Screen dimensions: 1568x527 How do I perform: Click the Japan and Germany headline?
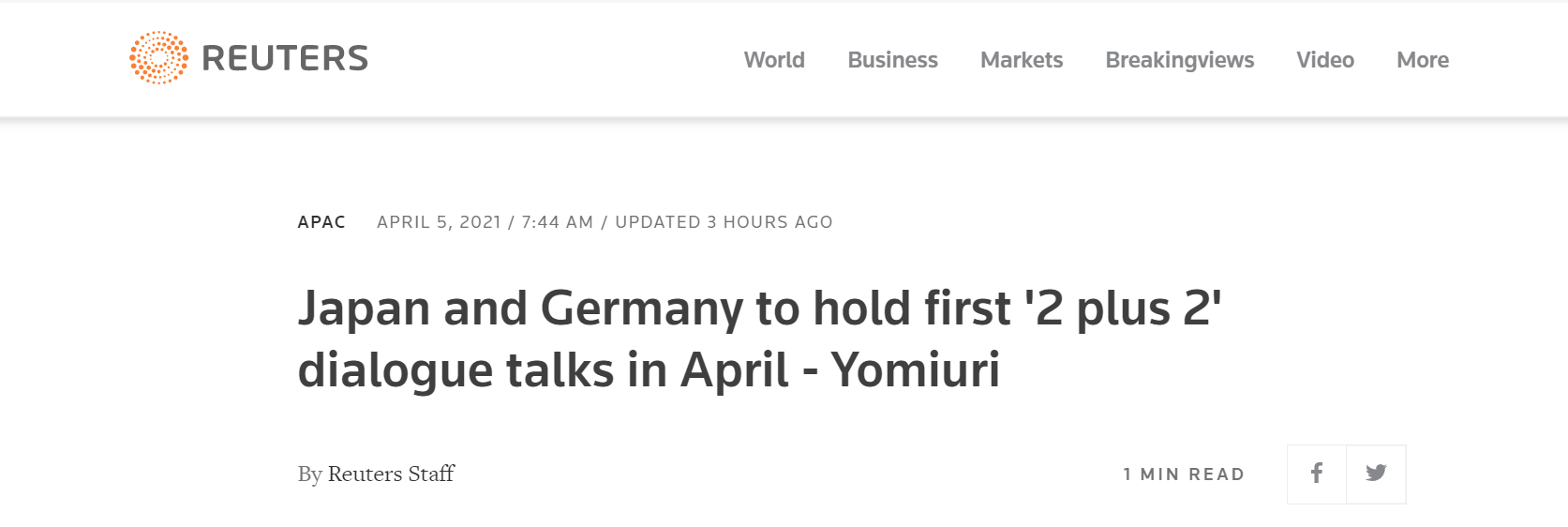(x=759, y=339)
